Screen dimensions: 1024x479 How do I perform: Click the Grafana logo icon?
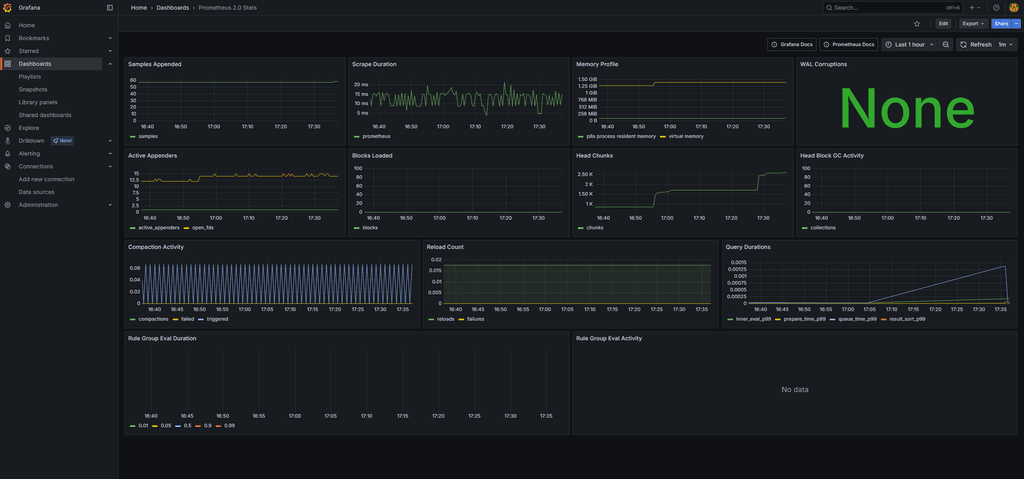(8, 7)
